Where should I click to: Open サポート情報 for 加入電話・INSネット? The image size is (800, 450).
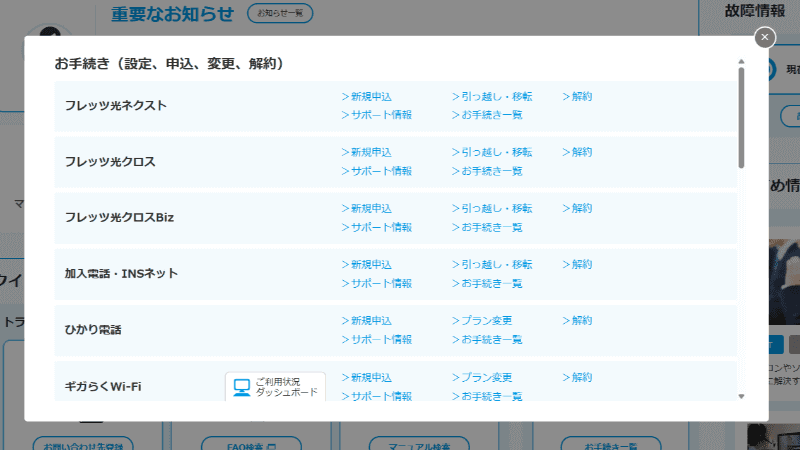(377, 283)
